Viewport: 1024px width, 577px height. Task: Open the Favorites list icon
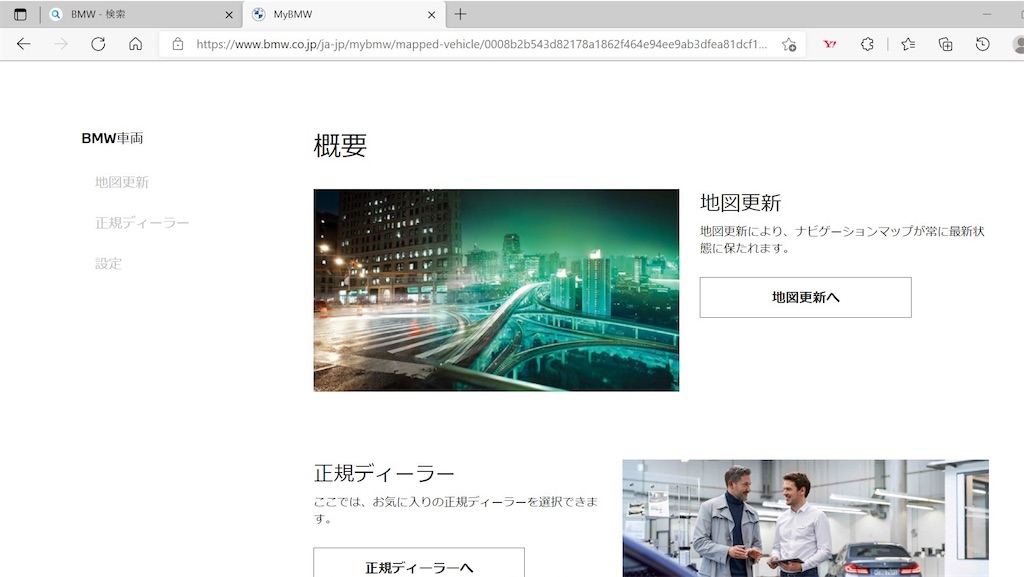(908, 44)
